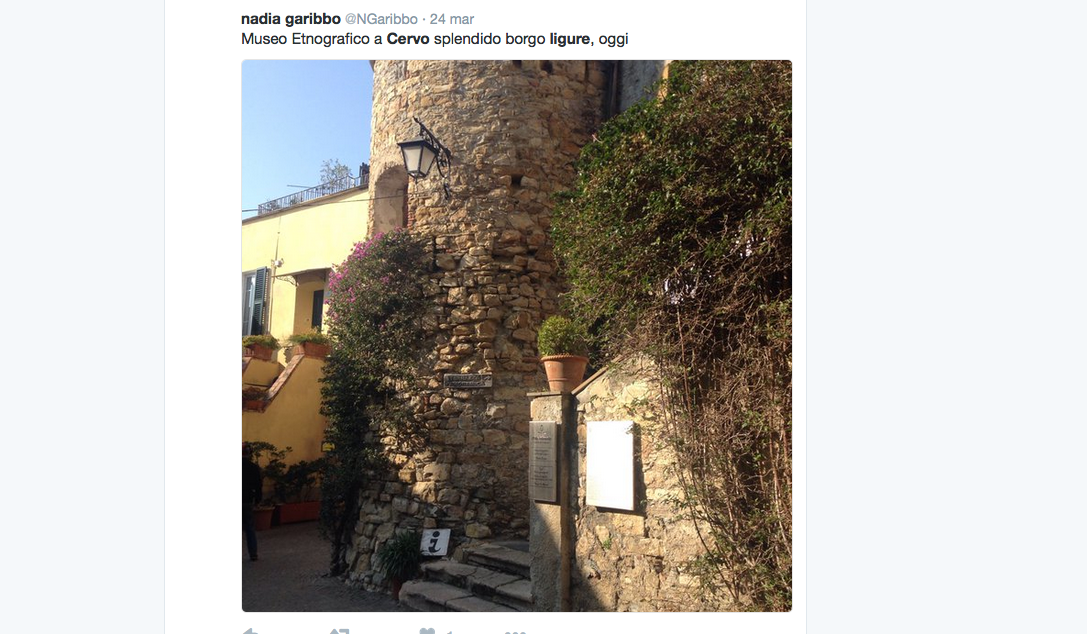Click the bold word Cervo in tweet
This screenshot has height=634, width=1087.
tap(408, 39)
